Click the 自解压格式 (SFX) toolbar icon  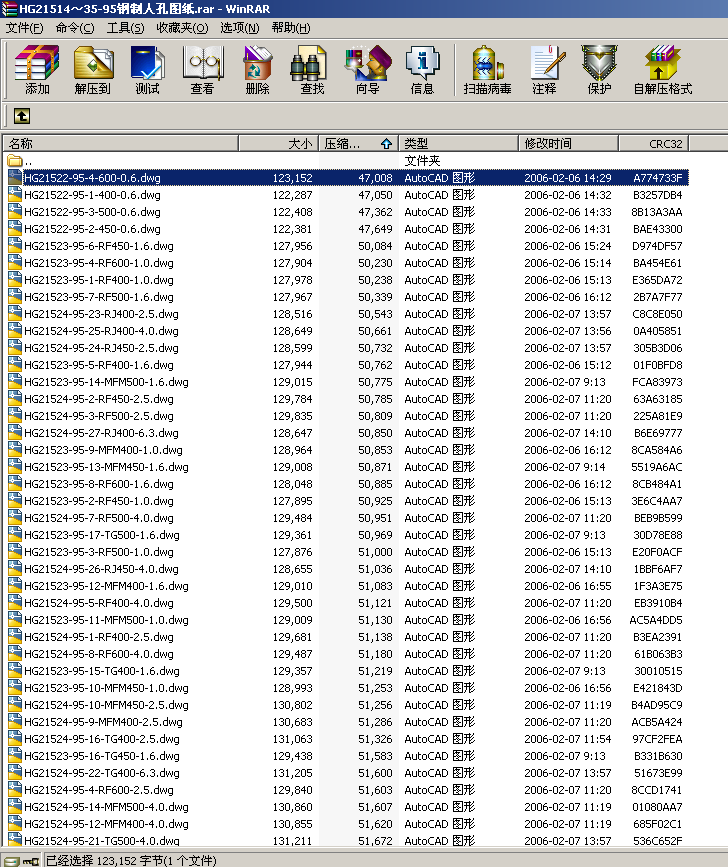pyautogui.click(x=662, y=70)
